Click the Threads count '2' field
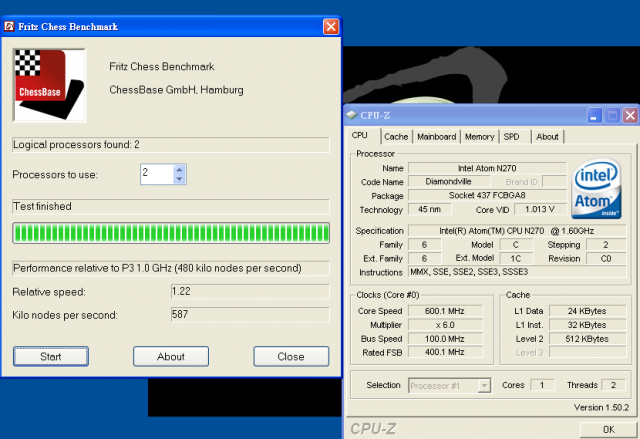Viewport: 640px width, 439px height. click(x=613, y=385)
